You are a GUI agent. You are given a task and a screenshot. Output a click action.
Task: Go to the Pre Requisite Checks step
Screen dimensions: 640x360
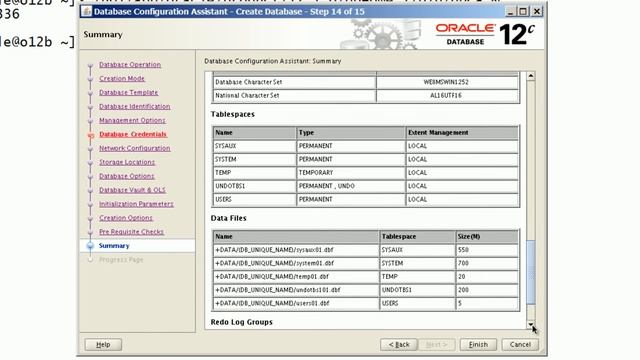click(x=131, y=231)
